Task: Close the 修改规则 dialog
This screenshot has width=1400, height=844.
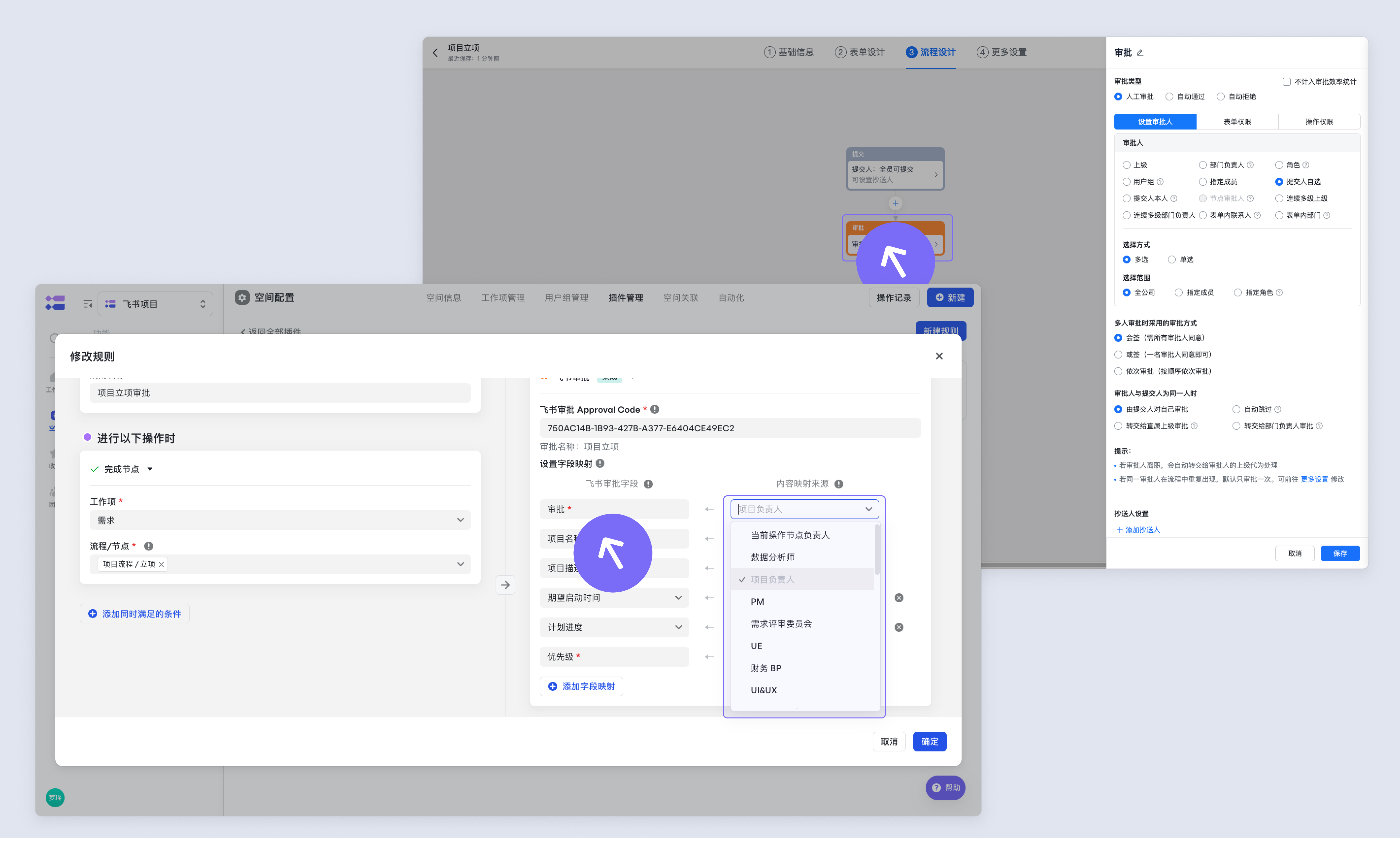Action: [x=939, y=356]
